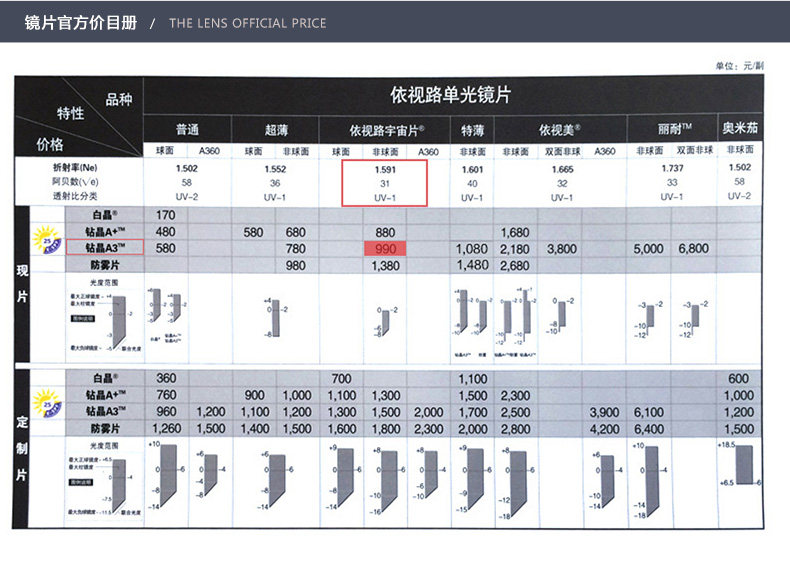Select the 超薄 column header
The height and width of the screenshot is (562, 790).
point(276,131)
